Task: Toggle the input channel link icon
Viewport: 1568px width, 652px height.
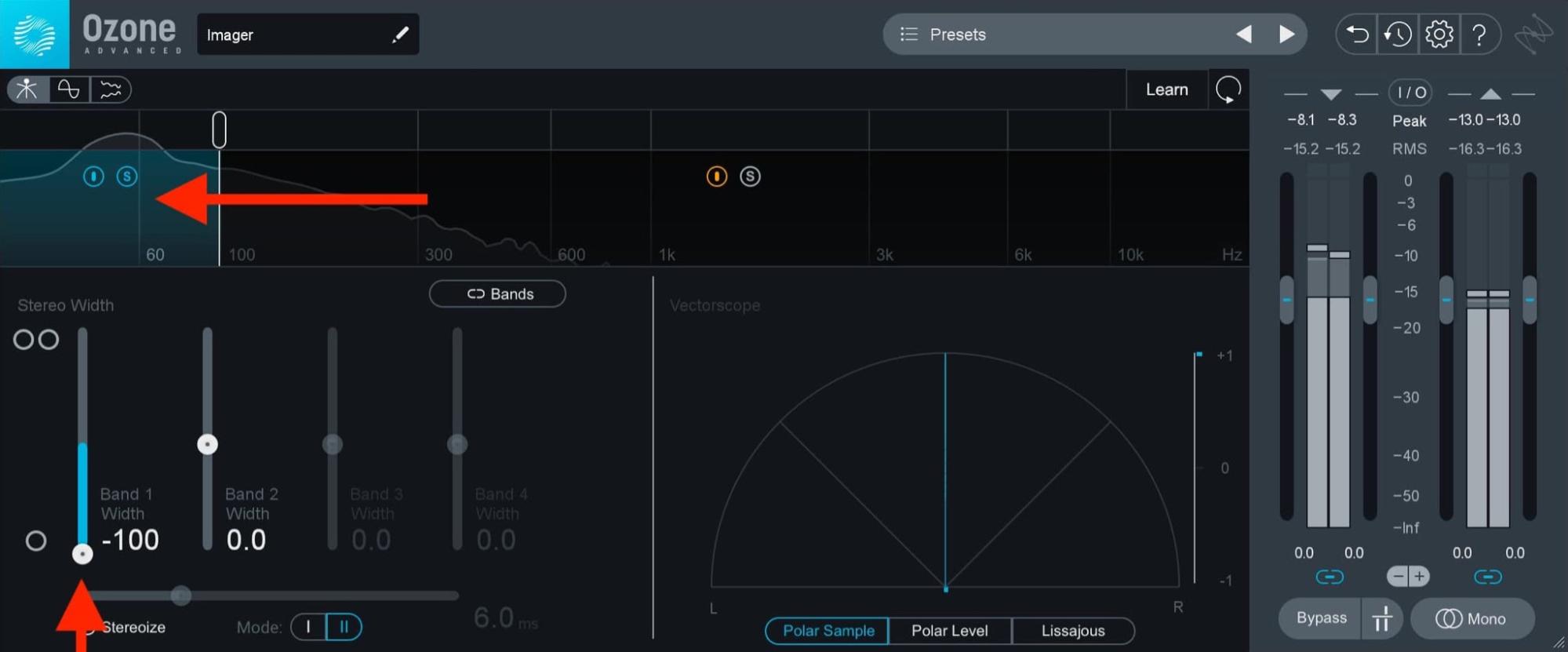Action: coord(1330,577)
